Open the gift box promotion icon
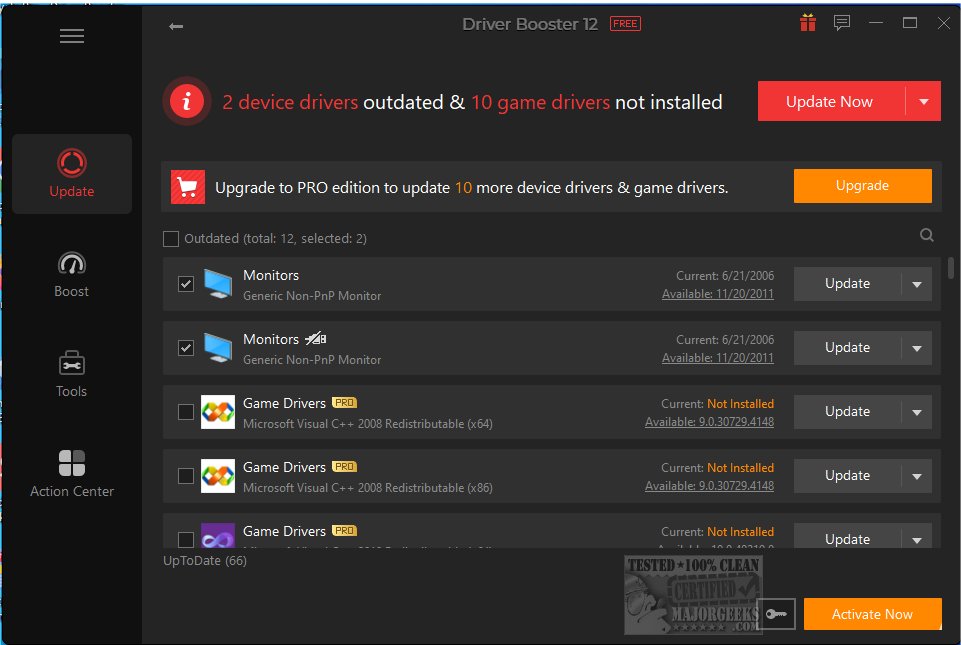 (x=808, y=23)
